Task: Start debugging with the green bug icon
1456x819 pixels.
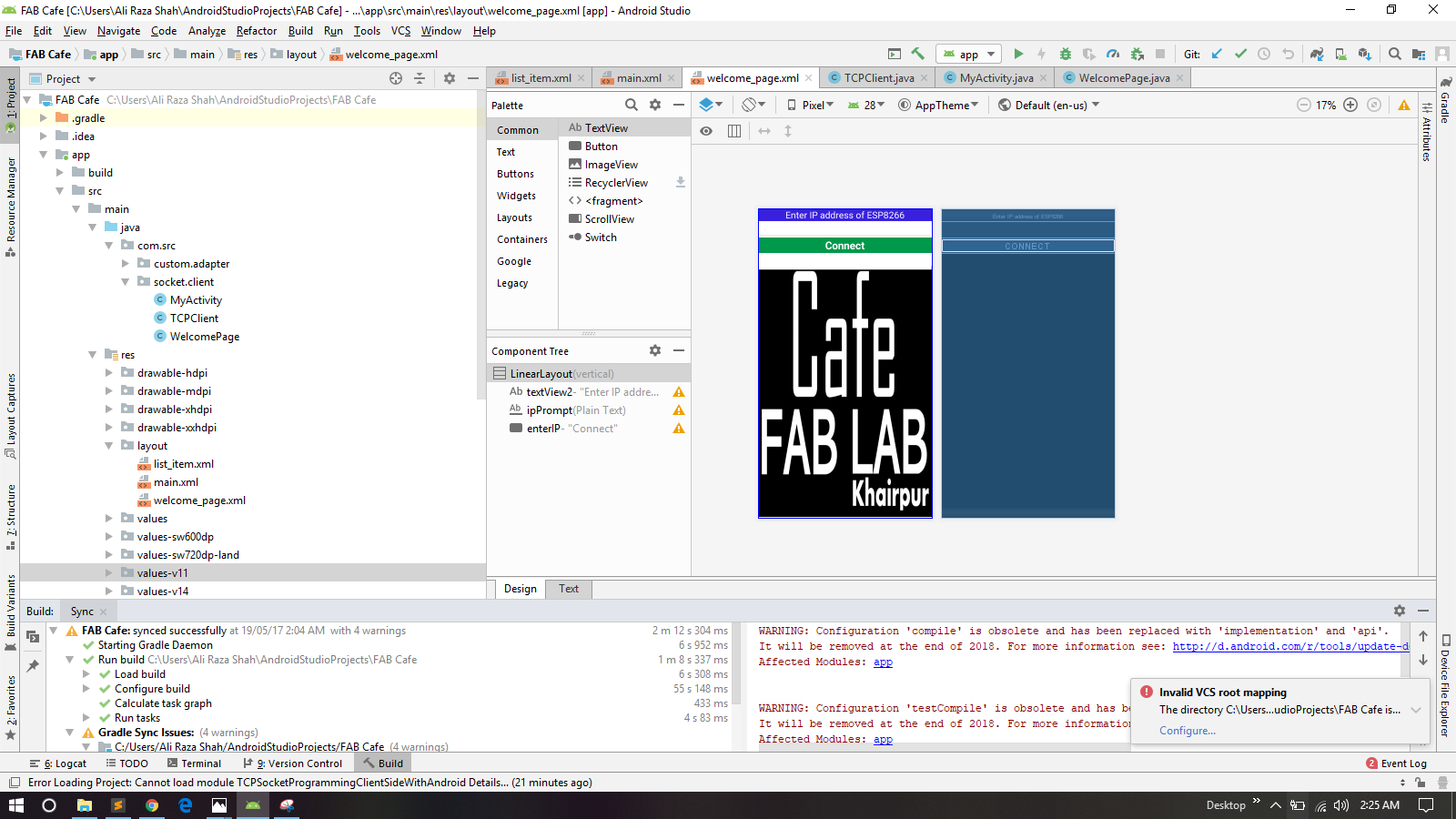Action: [1066, 54]
